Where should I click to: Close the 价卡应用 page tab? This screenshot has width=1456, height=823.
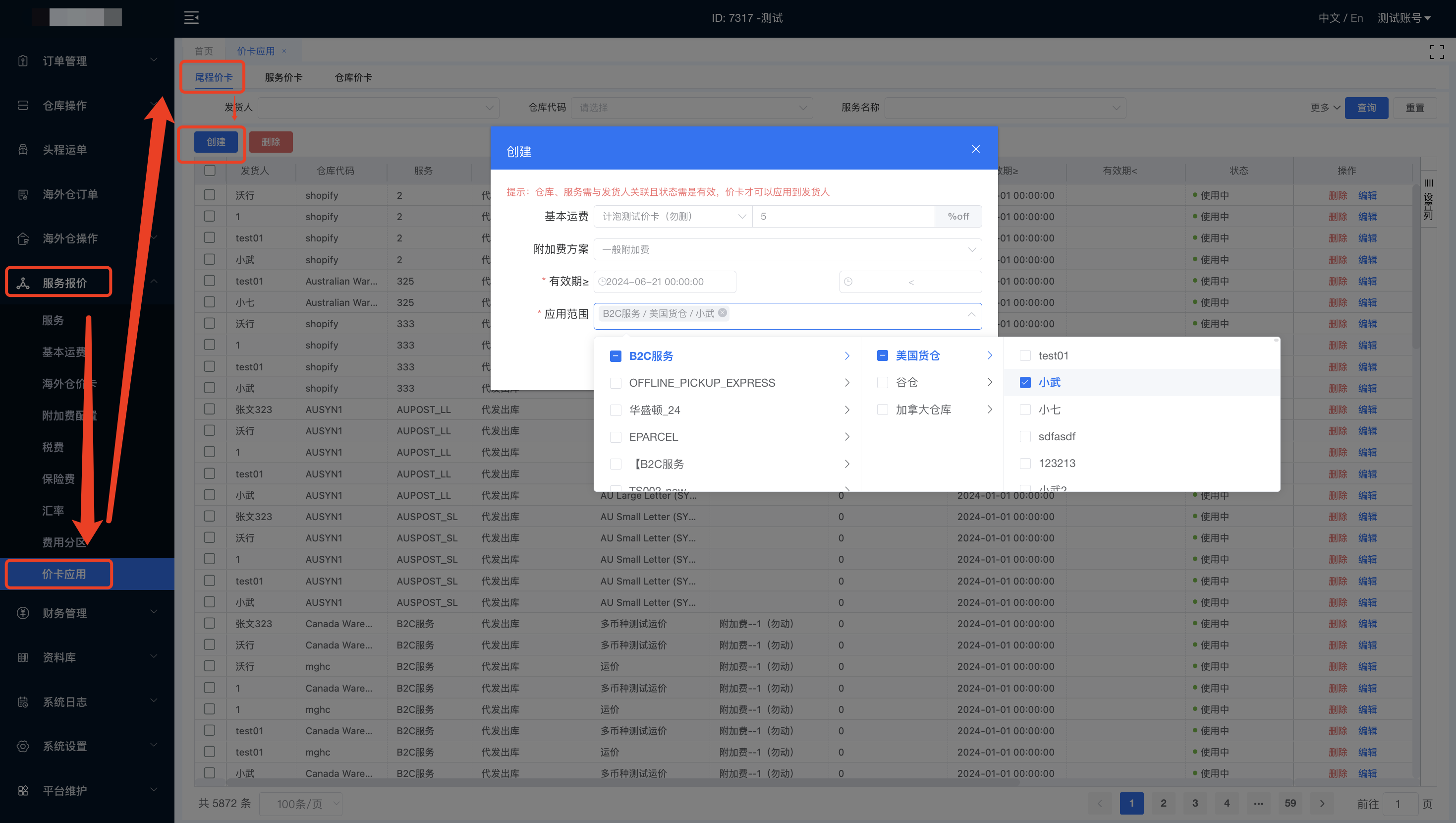point(284,51)
